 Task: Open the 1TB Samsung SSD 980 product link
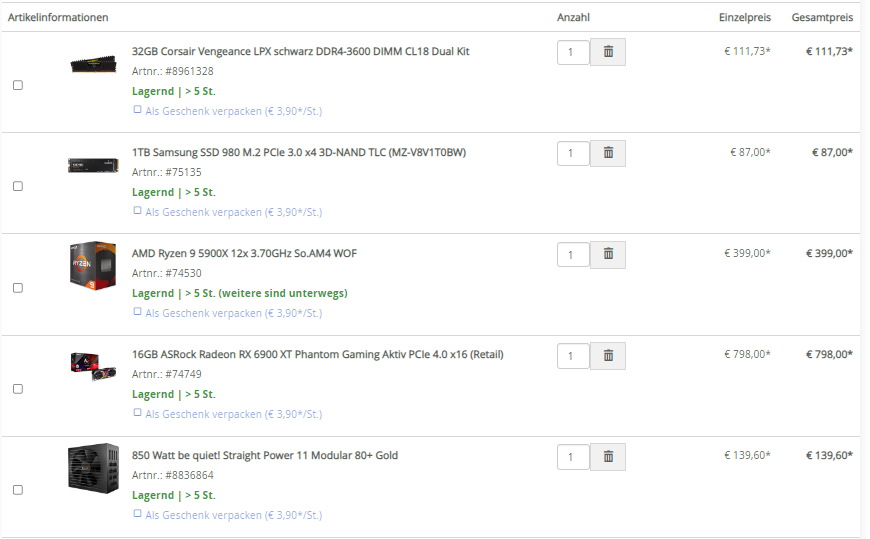pyautogui.click(x=299, y=153)
